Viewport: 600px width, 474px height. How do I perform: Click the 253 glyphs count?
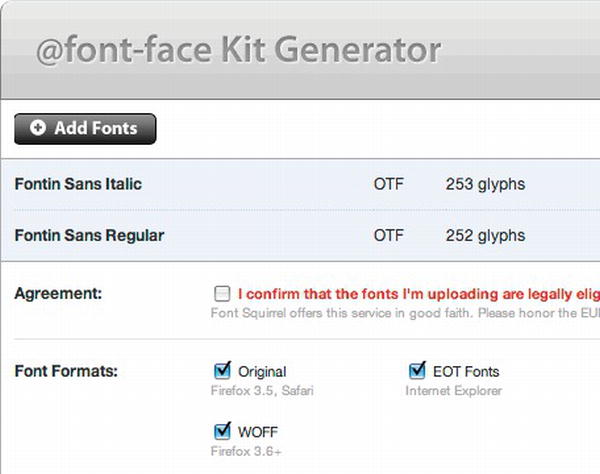tap(485, 184)
